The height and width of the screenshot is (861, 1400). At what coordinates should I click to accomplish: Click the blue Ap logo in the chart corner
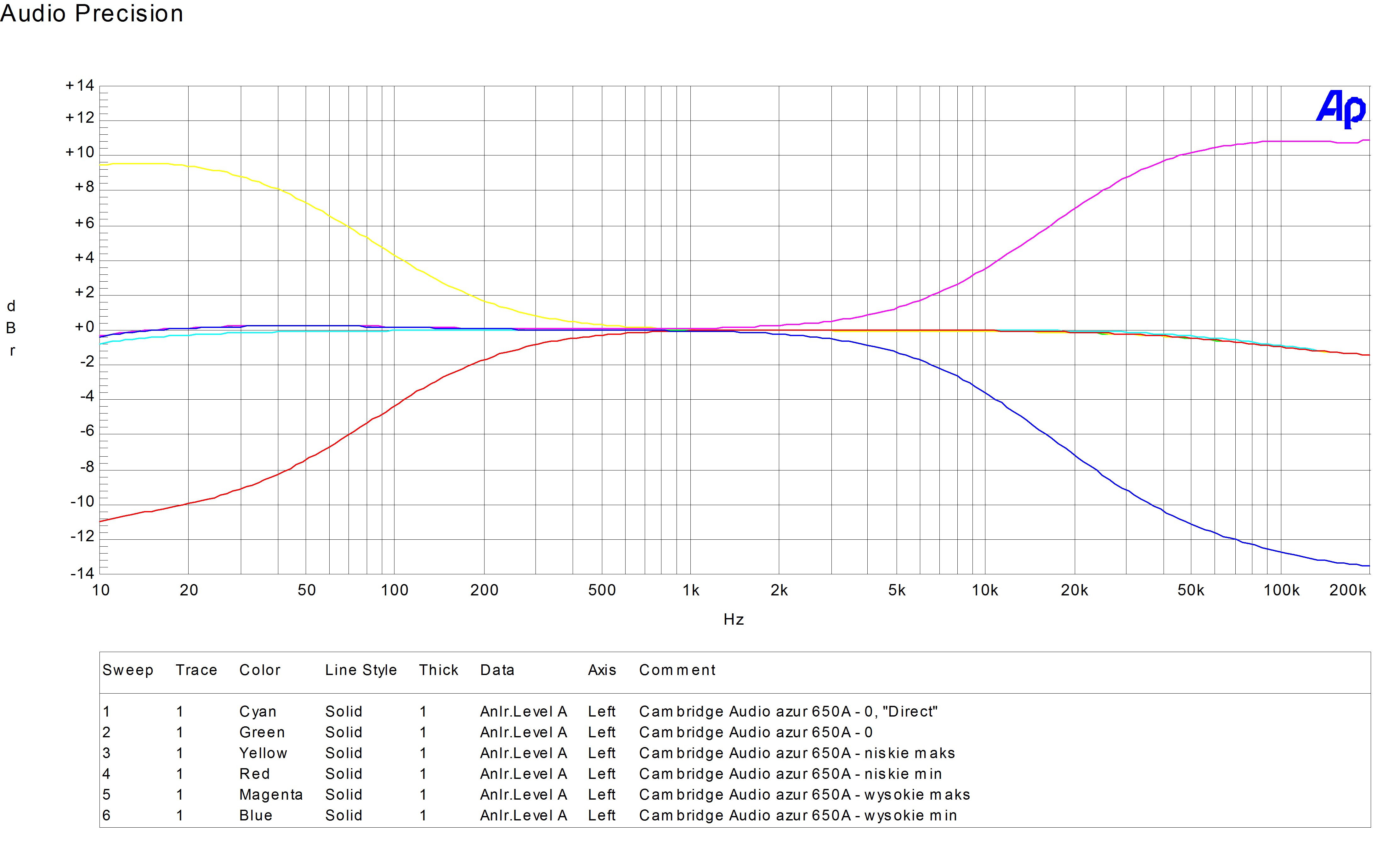[1341, 109]
